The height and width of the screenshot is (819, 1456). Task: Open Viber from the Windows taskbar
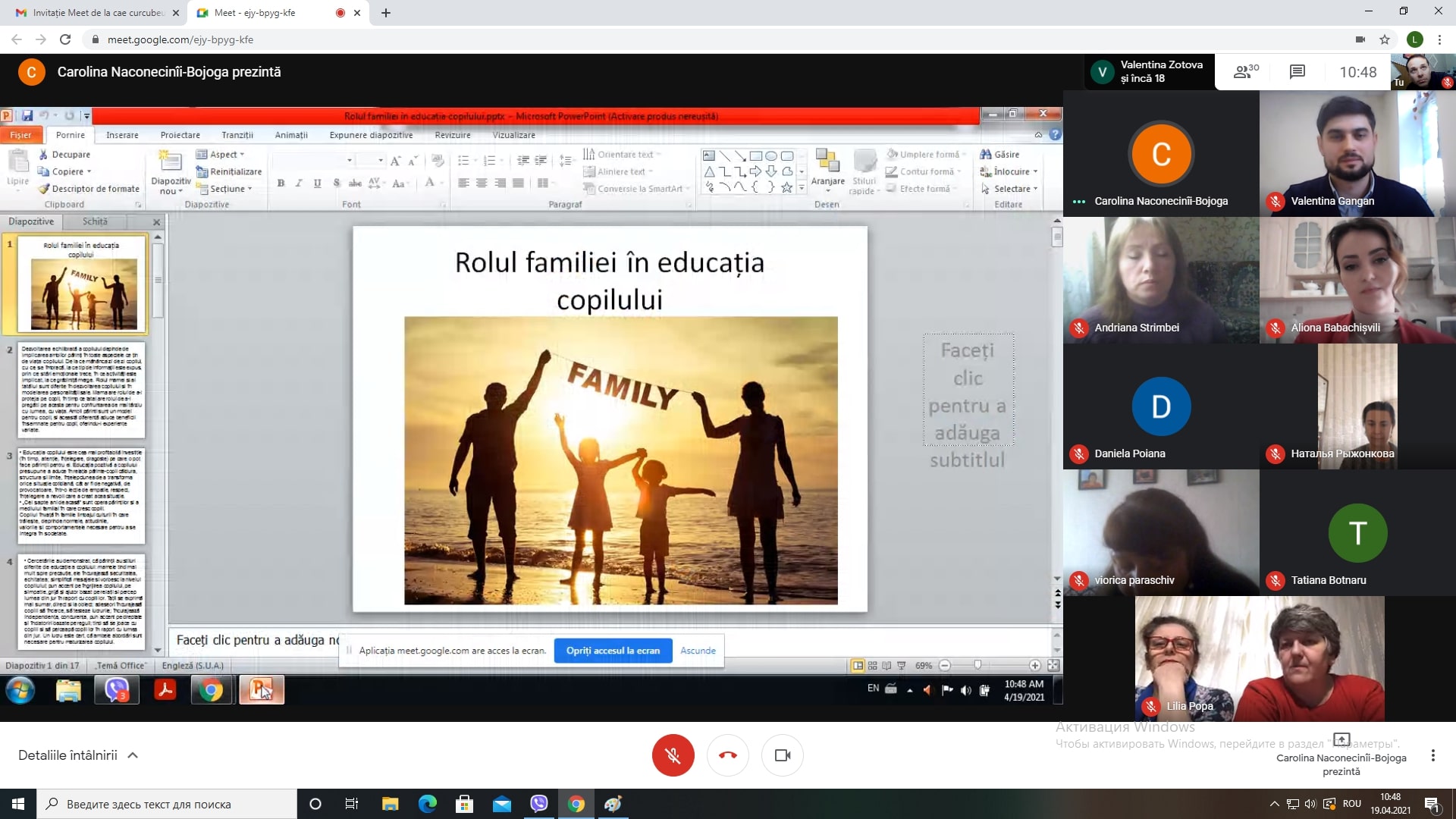click(x=539, y=804)
